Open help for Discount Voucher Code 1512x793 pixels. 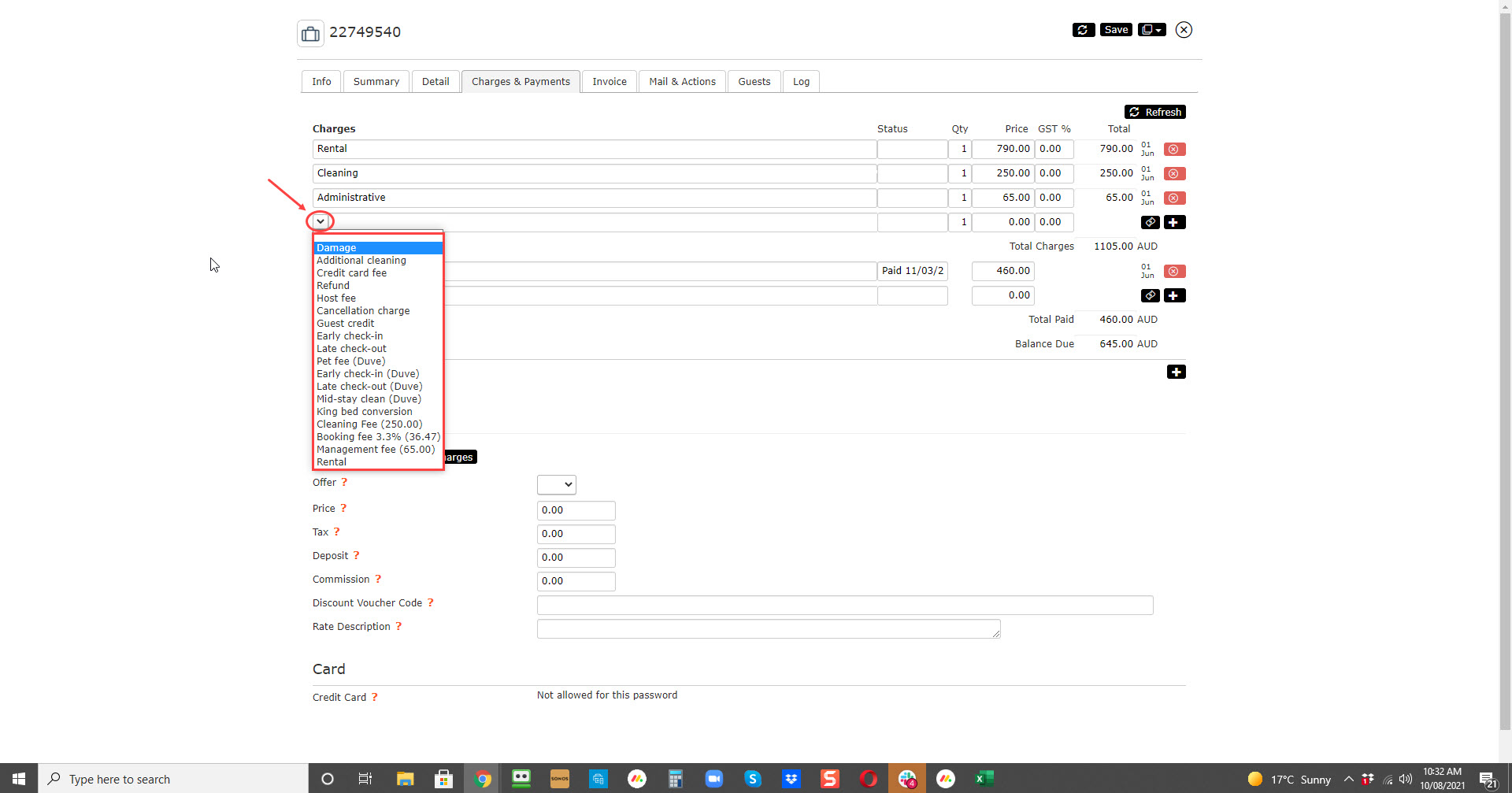point(431,602)
